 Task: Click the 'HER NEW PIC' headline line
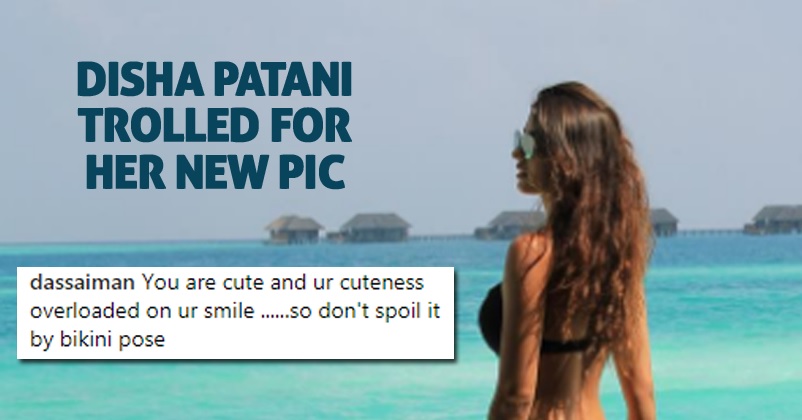coord(215,171)
